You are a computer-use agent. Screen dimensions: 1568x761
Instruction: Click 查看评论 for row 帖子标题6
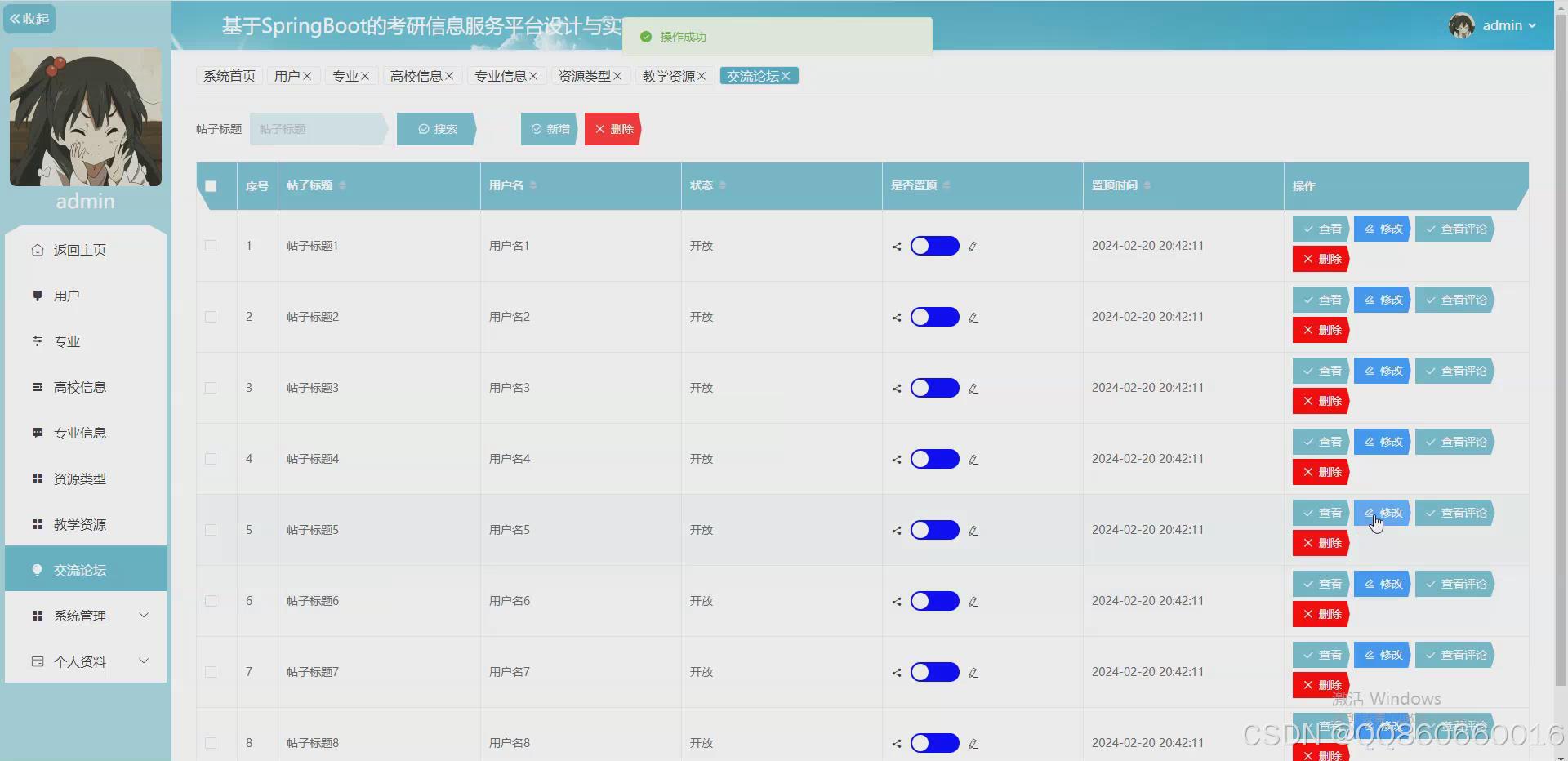[1455, 584]
